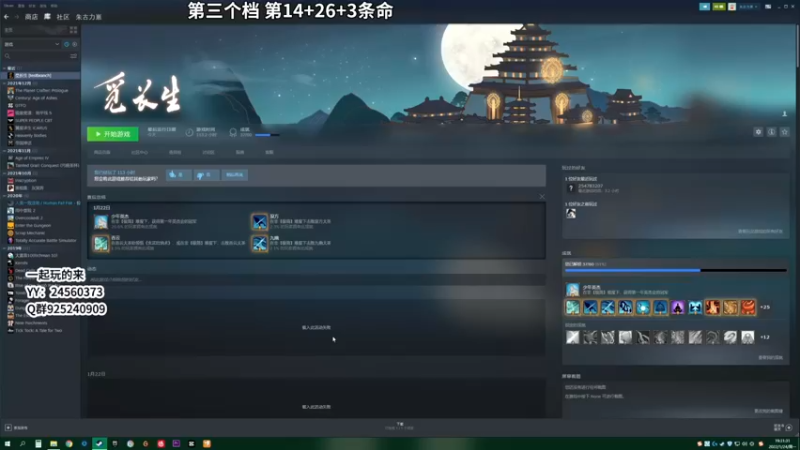
Task: Select Tainted Grail: Conquest entry
Action: tap(43, 165)
